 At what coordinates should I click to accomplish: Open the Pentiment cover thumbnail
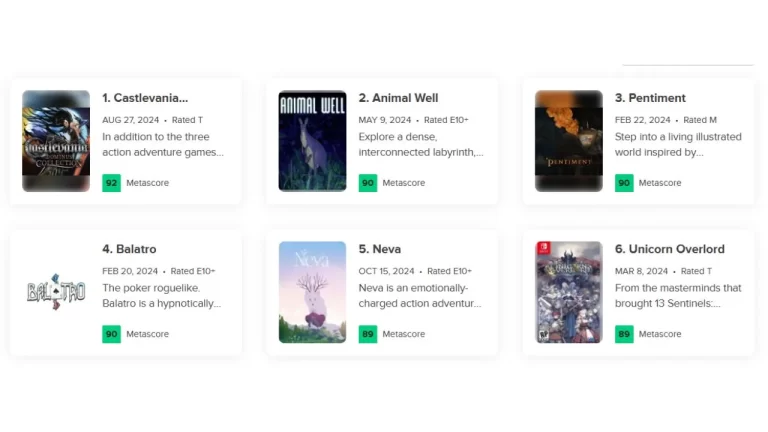click(568, 141)
